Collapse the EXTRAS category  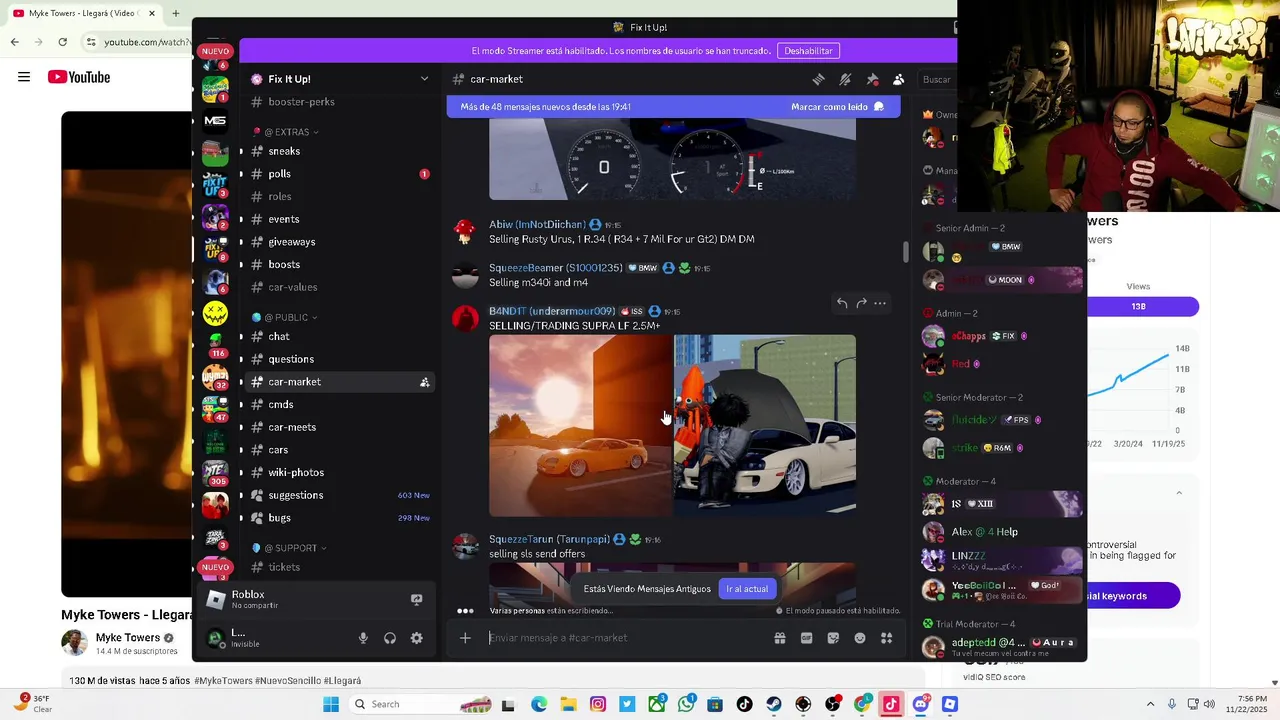tap(291, 132)
